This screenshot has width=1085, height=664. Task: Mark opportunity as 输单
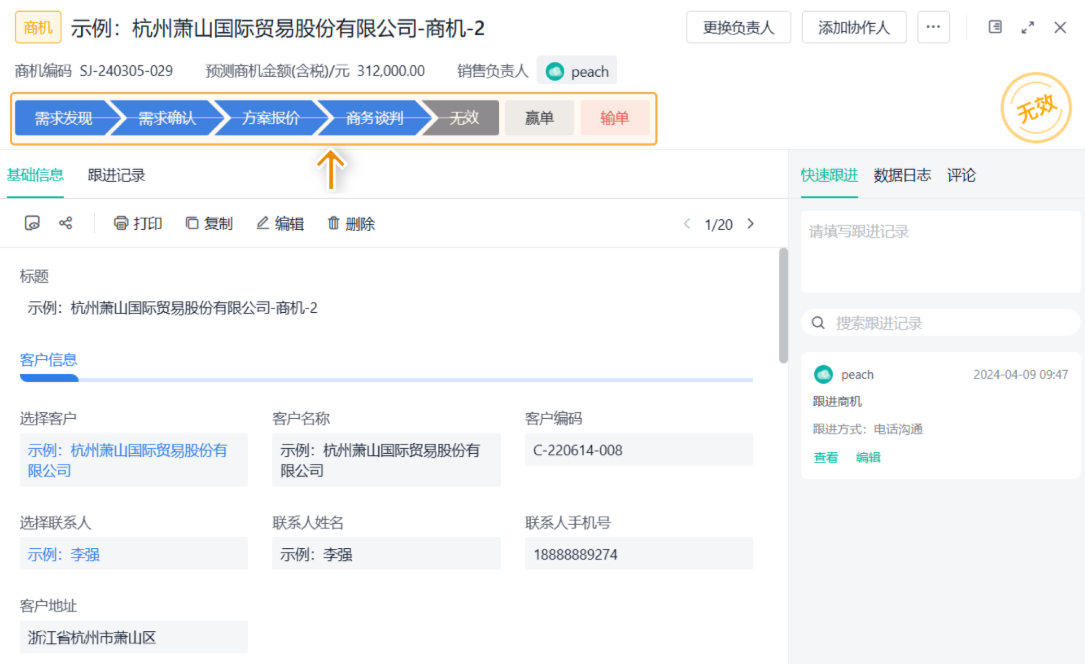[615, 118]
